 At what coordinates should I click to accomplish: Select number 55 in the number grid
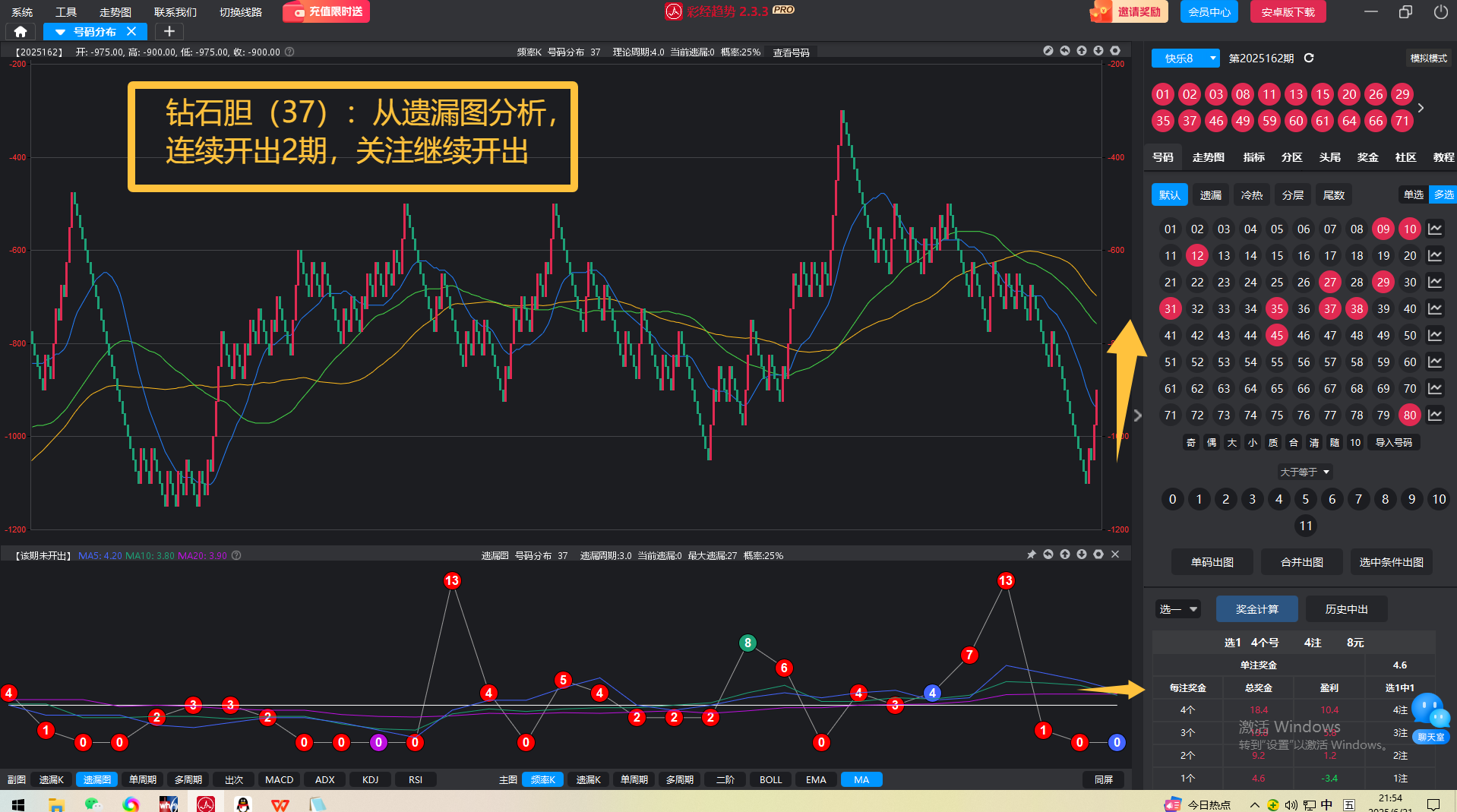coord(1277,362)
